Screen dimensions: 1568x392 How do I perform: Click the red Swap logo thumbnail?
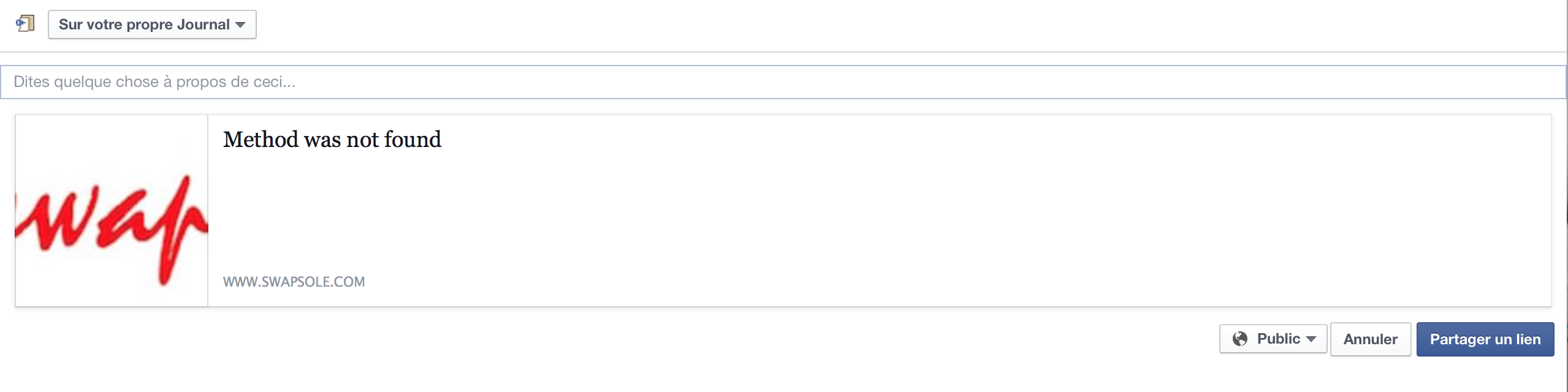coord(112,211)
